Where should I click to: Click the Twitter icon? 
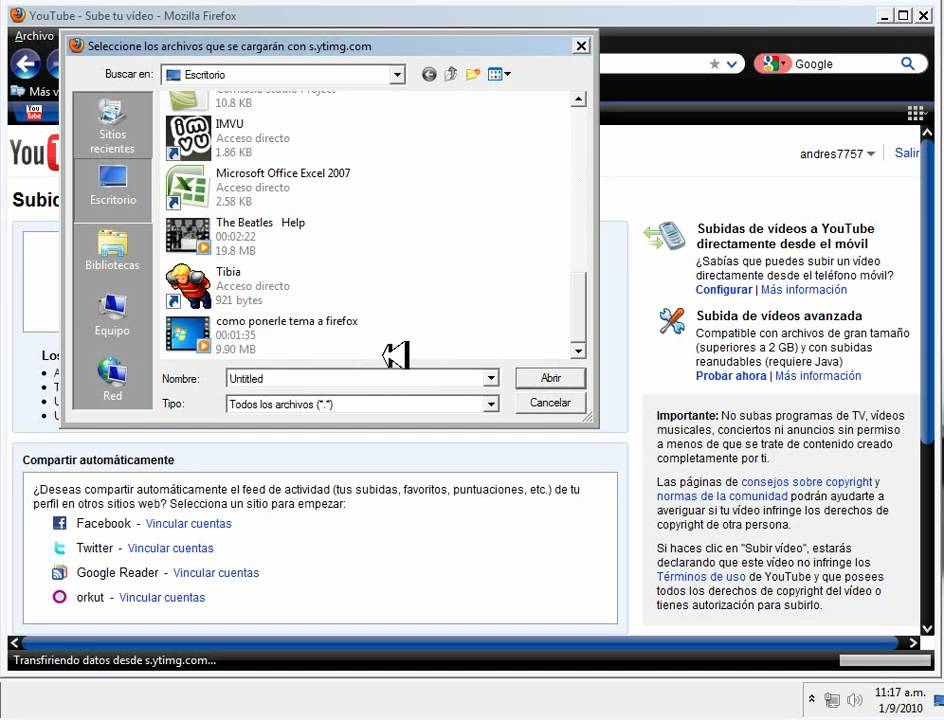tap(60, 548)
